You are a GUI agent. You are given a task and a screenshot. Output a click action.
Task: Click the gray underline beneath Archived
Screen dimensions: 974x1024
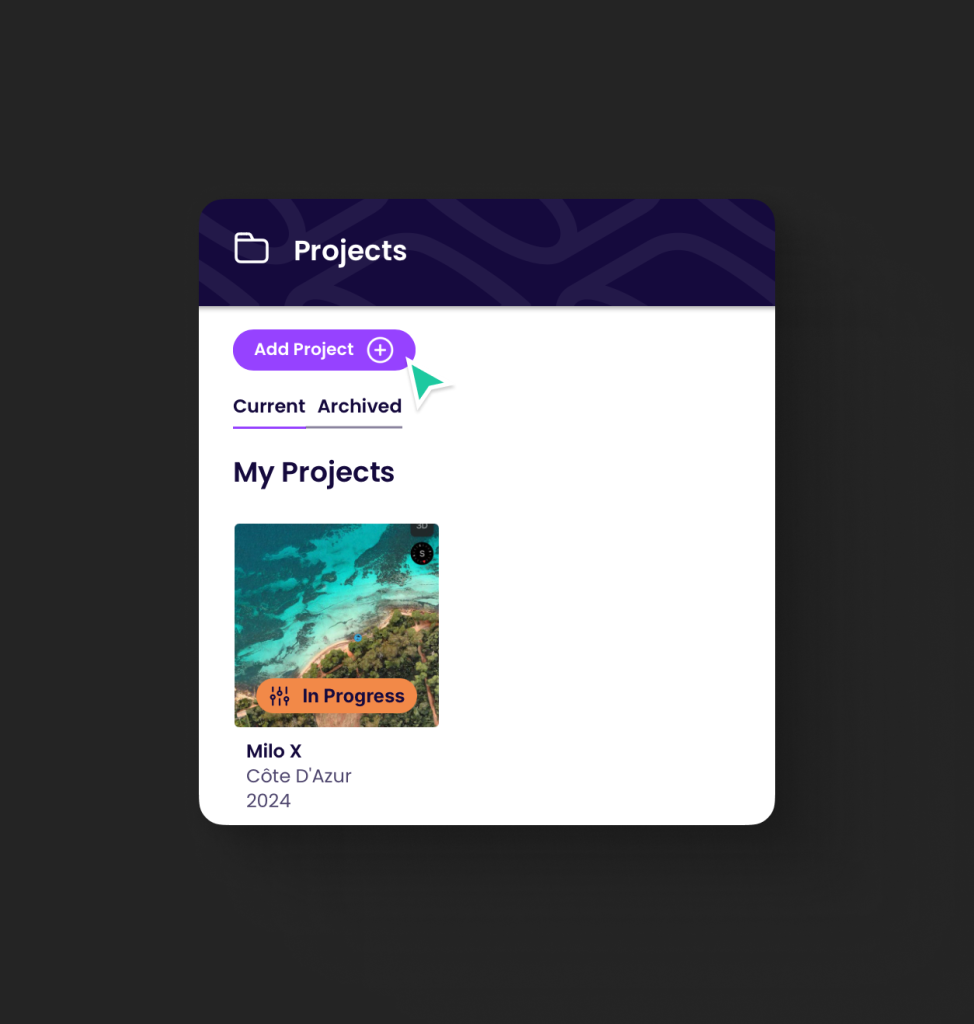354,427
